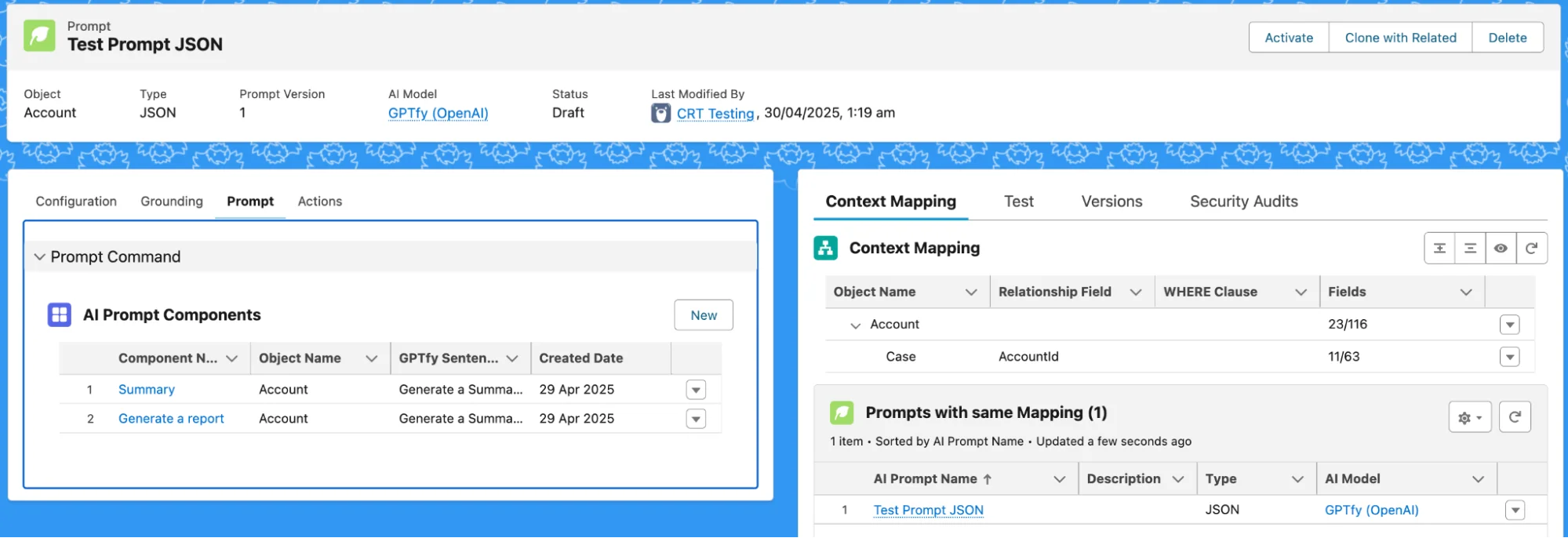Open the components table Object Name column menu
1568x538 pixels.
pyautogui.click(x=372, y=358)
